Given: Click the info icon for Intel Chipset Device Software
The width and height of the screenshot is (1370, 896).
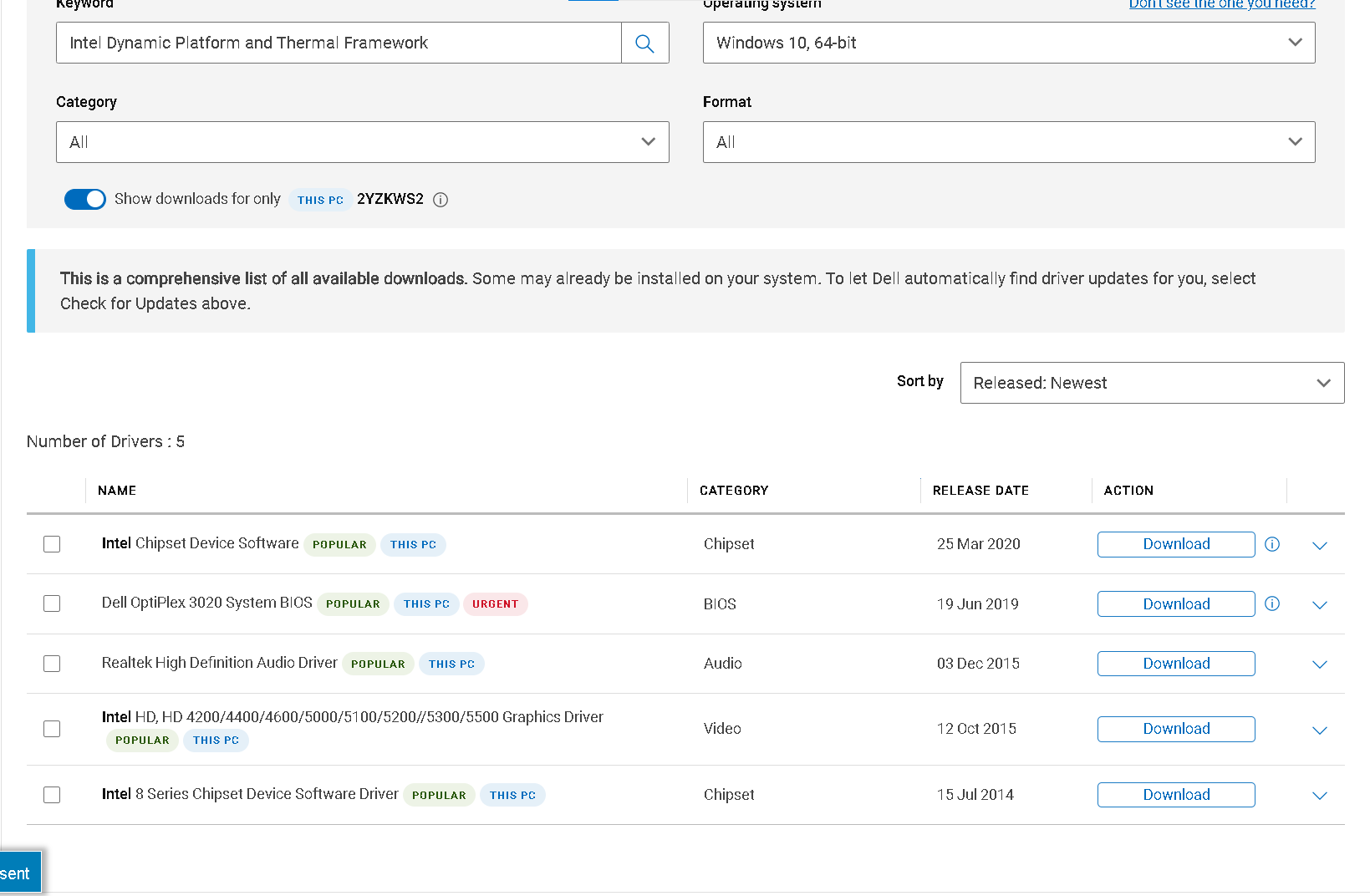Looking at the screenshot, I should (x=1272, y=544).
